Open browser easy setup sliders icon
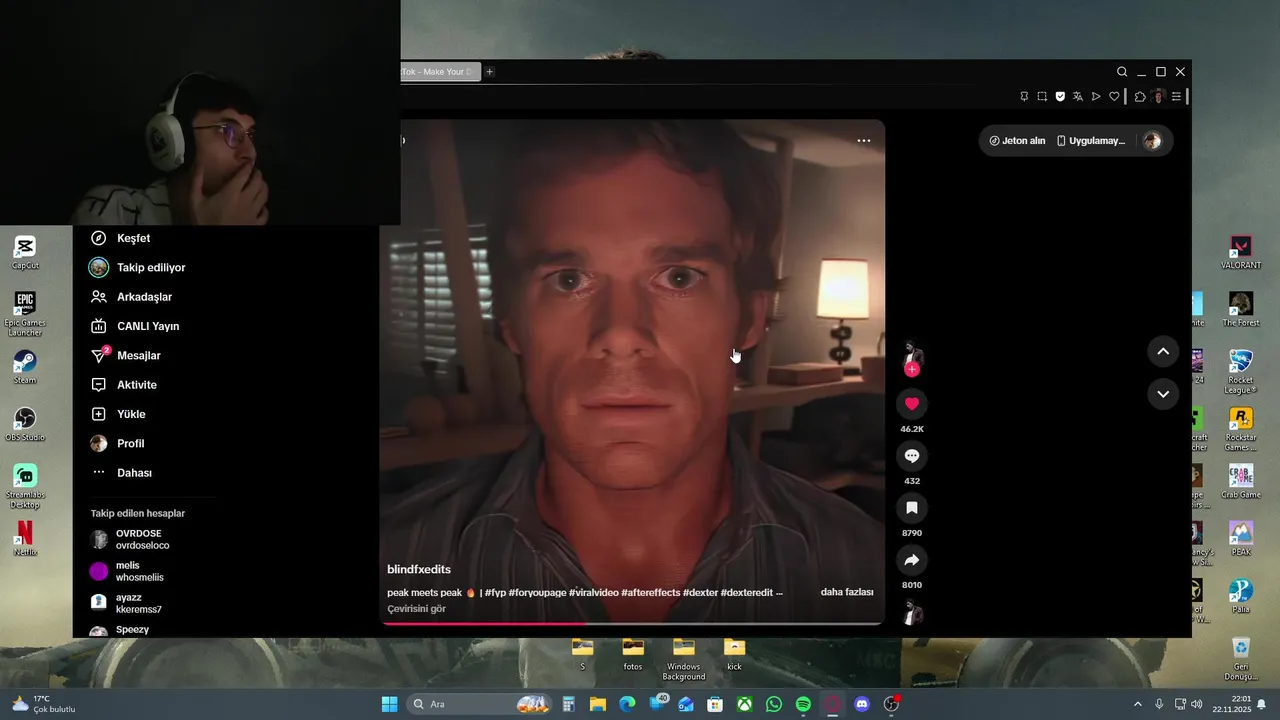Screen dimensions: 1280x720 tap(1176, 97)
